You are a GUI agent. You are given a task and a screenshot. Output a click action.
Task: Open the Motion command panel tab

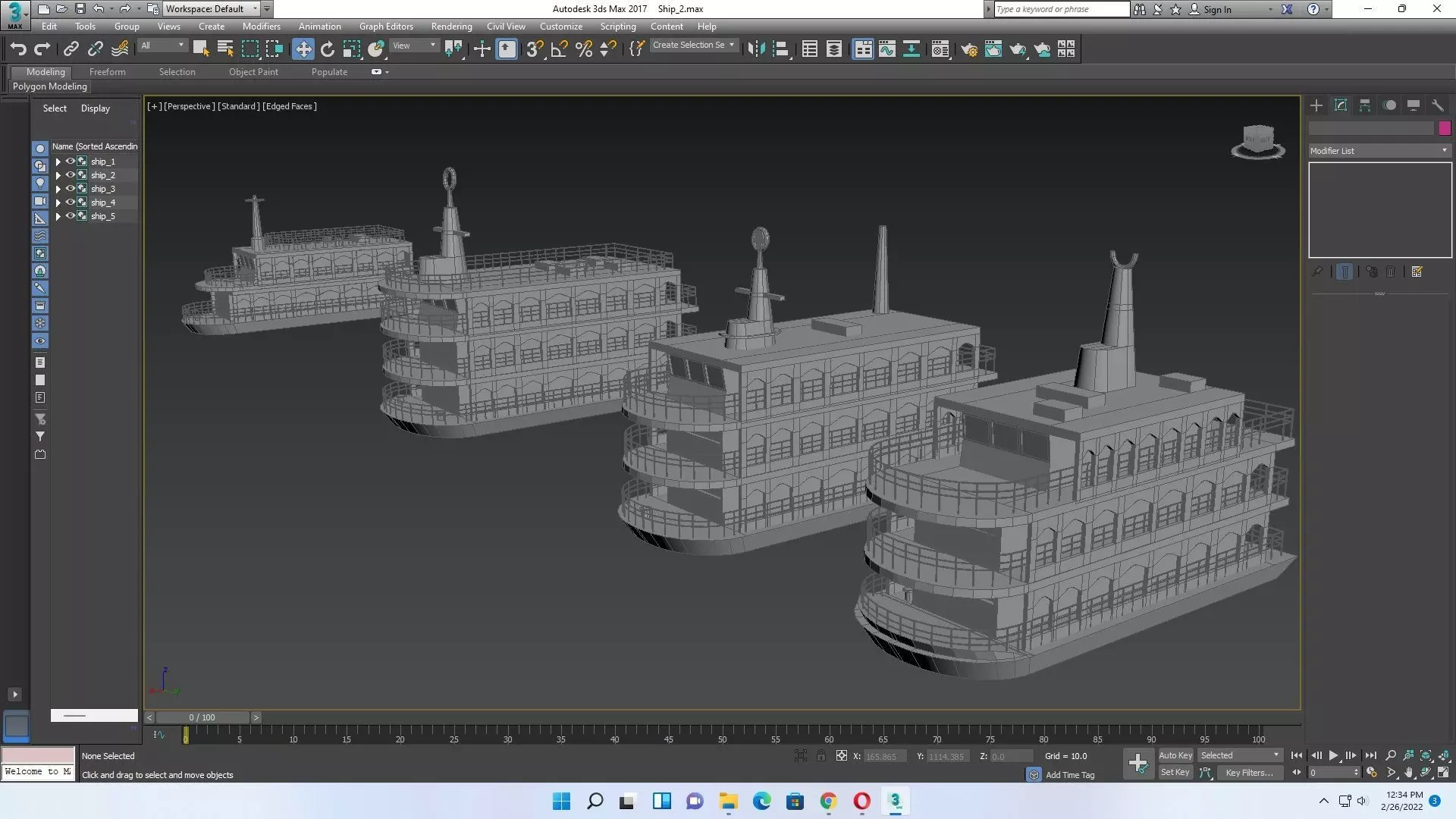[1389, 105]
